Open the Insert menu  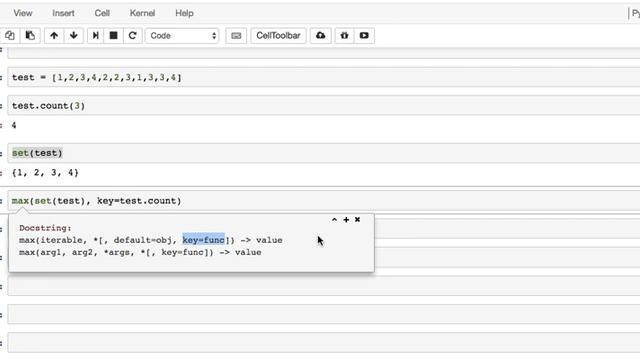(x=63, y=13)
